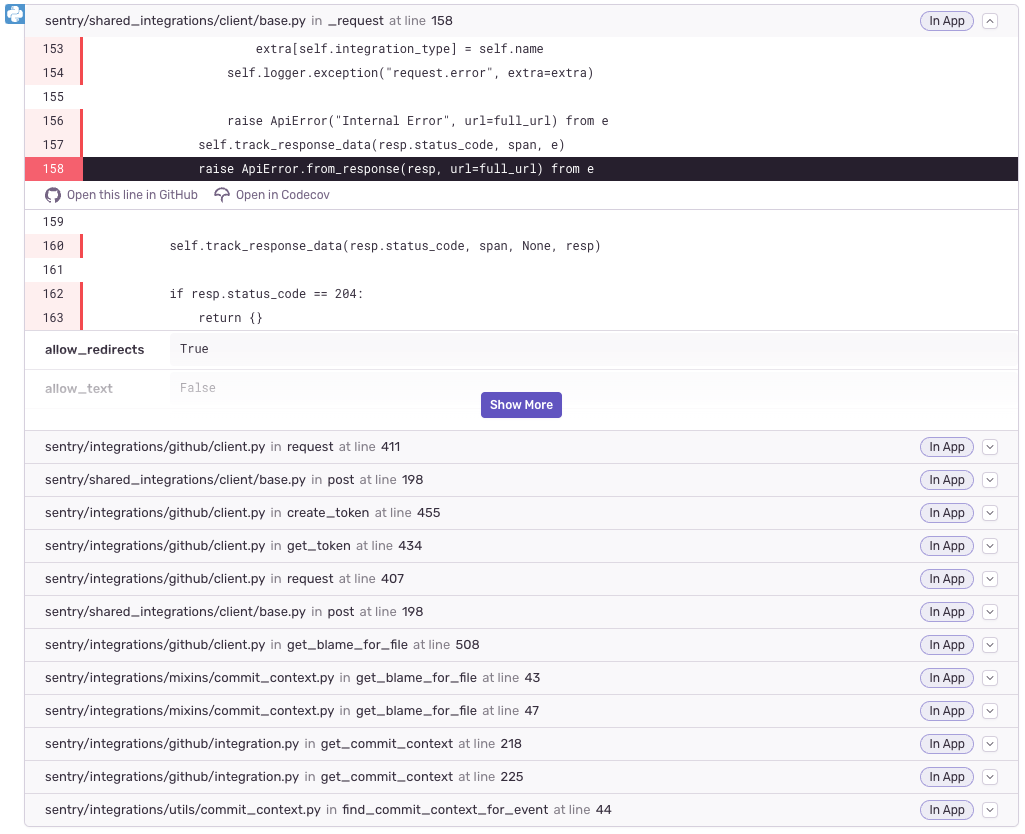This screenshot has width=1025, height=834.
Task: Expand request frame at line 407
Action: click(990, 579)
